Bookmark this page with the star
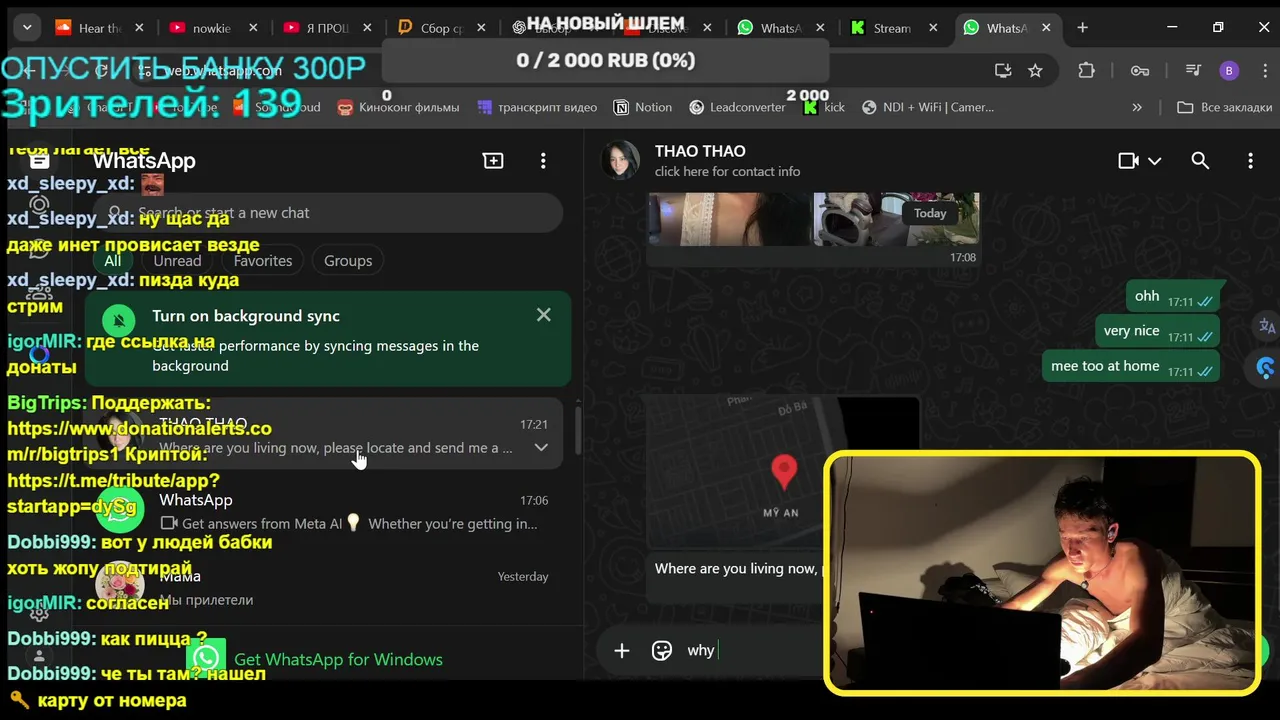Screen dimensions: 1280x720 1035,70
